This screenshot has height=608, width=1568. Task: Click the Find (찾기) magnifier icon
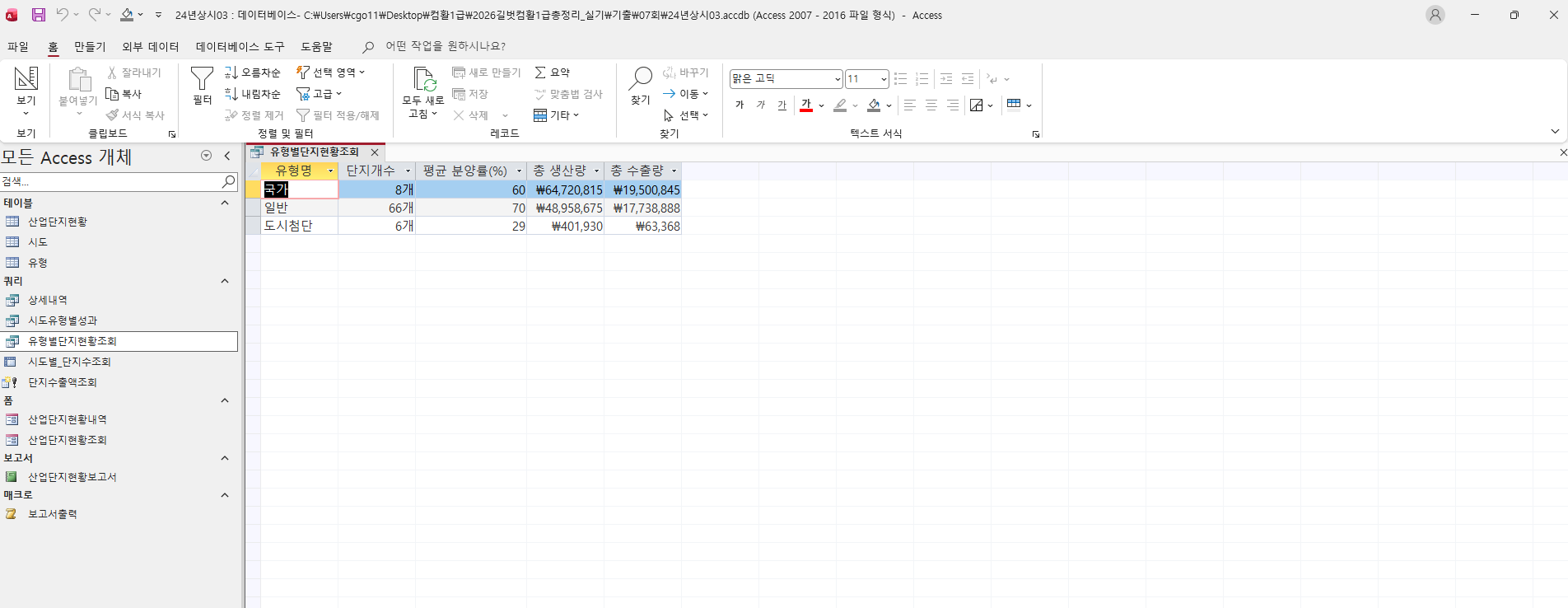click(x=640, y=80)
